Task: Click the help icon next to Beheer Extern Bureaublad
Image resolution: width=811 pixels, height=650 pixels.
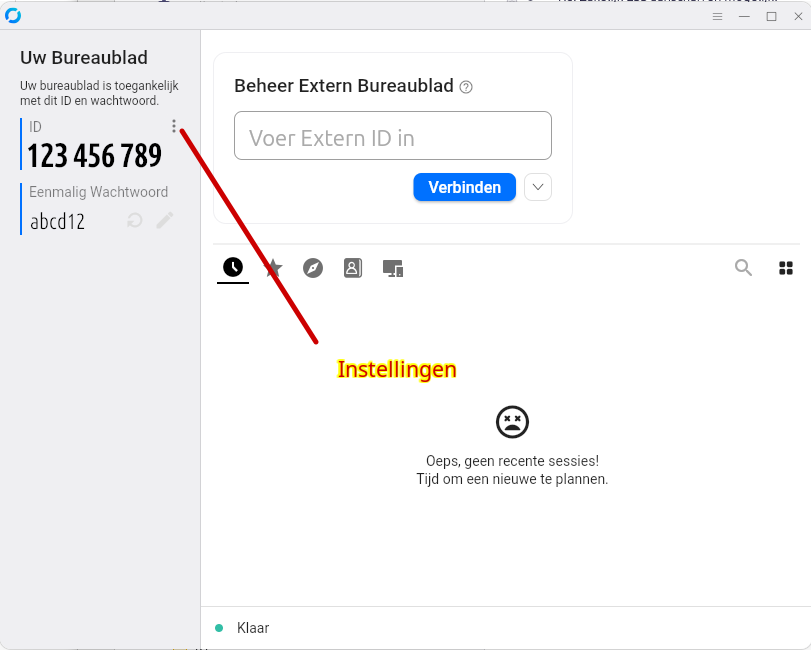Action: pyautogui.click(x=466, y=87)
